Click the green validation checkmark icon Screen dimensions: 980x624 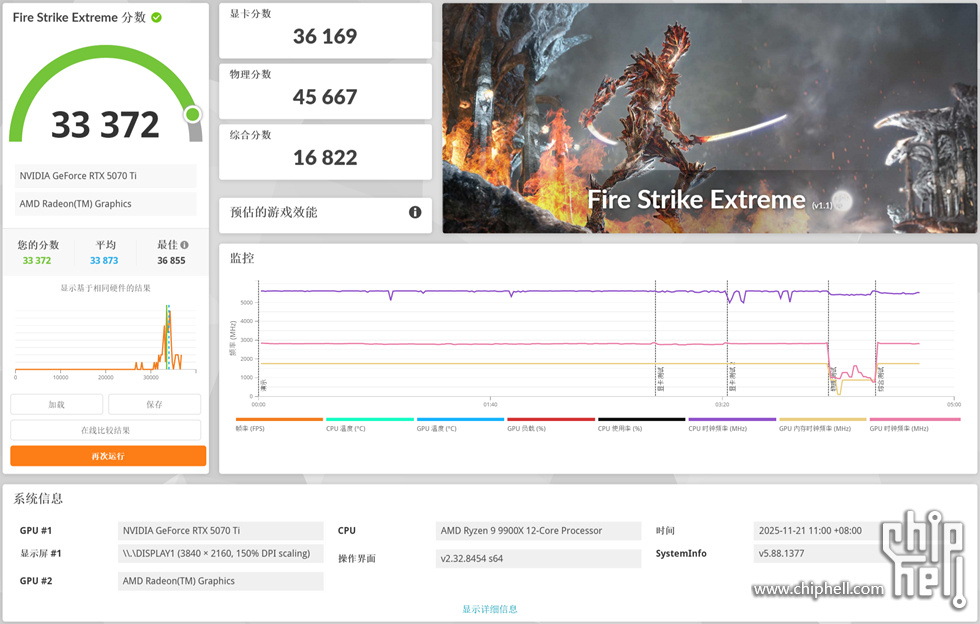157,18
